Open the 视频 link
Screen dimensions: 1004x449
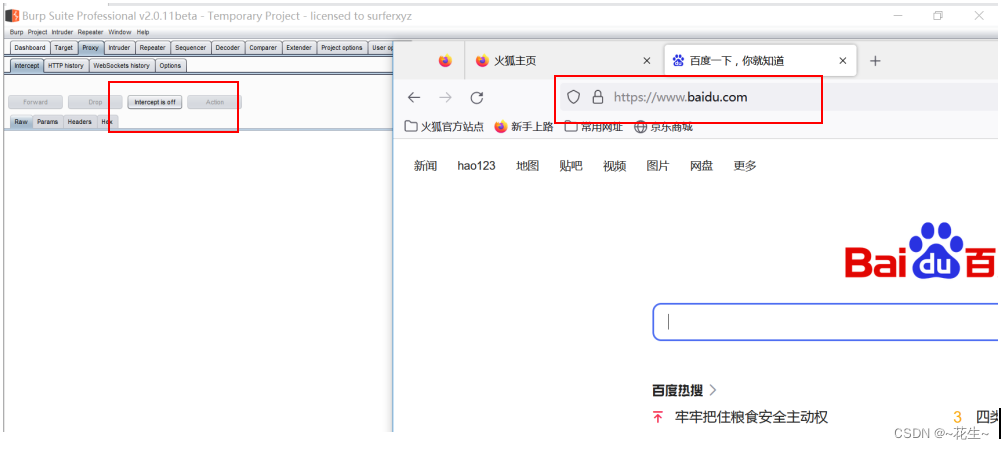click(x=614, y=166)
